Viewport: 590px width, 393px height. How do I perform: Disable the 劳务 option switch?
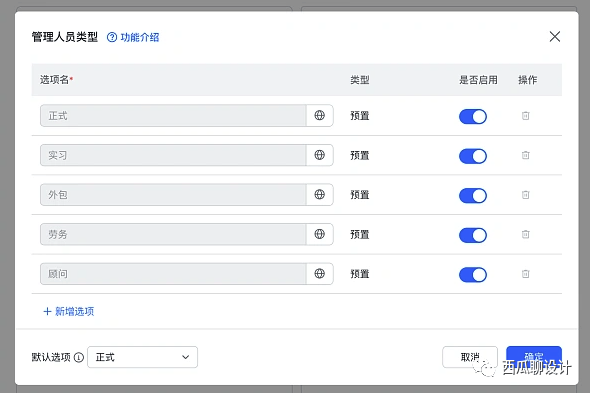click(x=473, y=235)
